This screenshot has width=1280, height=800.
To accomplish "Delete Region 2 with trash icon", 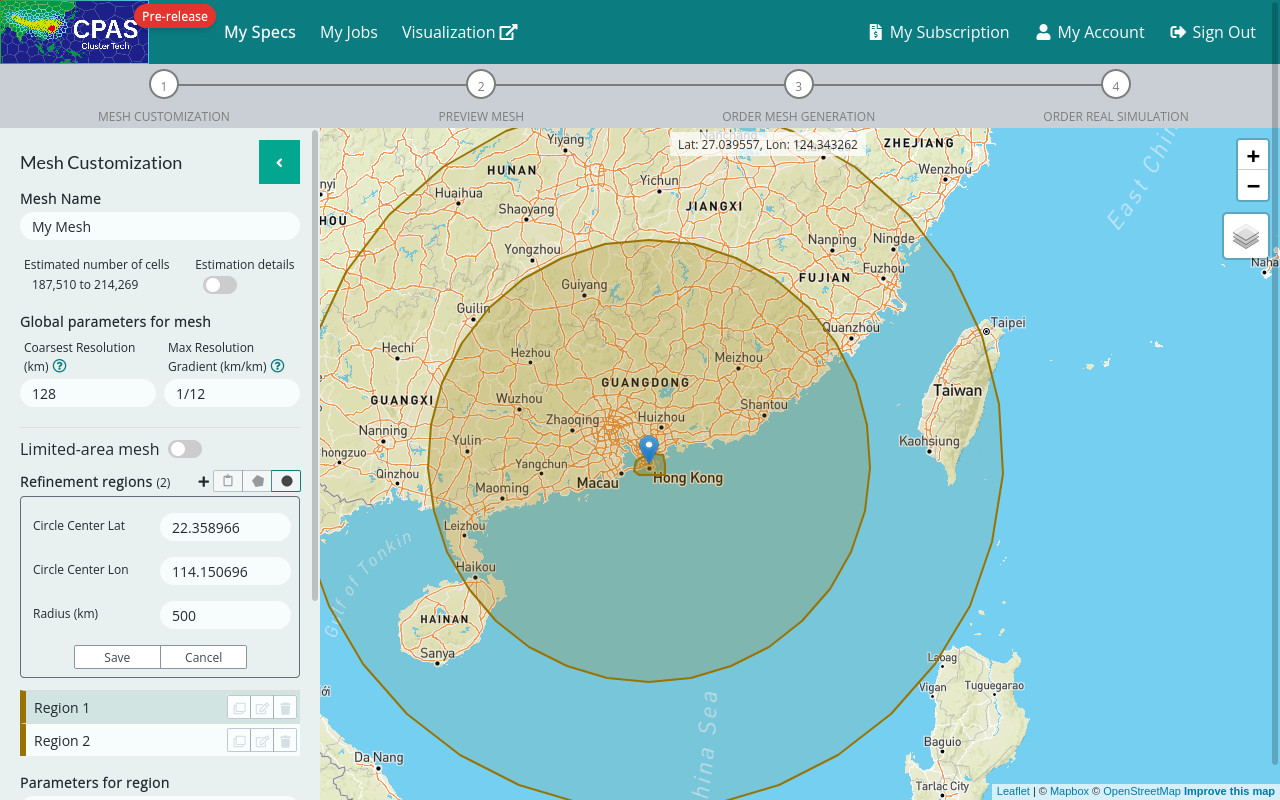I will (x=285, y=741).
